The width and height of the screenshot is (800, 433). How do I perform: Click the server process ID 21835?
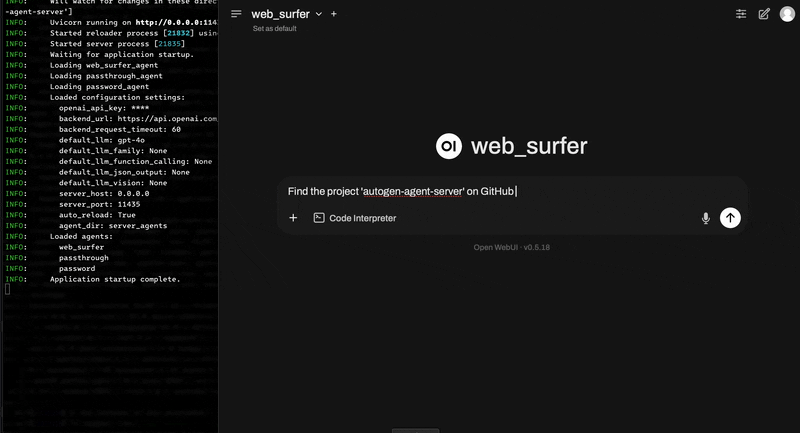[x=169, y=44]
